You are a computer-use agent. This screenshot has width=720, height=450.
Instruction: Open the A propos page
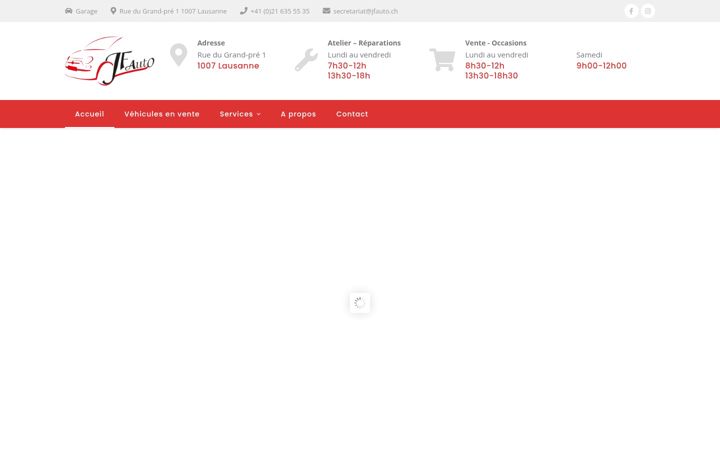tap(298, 114)
